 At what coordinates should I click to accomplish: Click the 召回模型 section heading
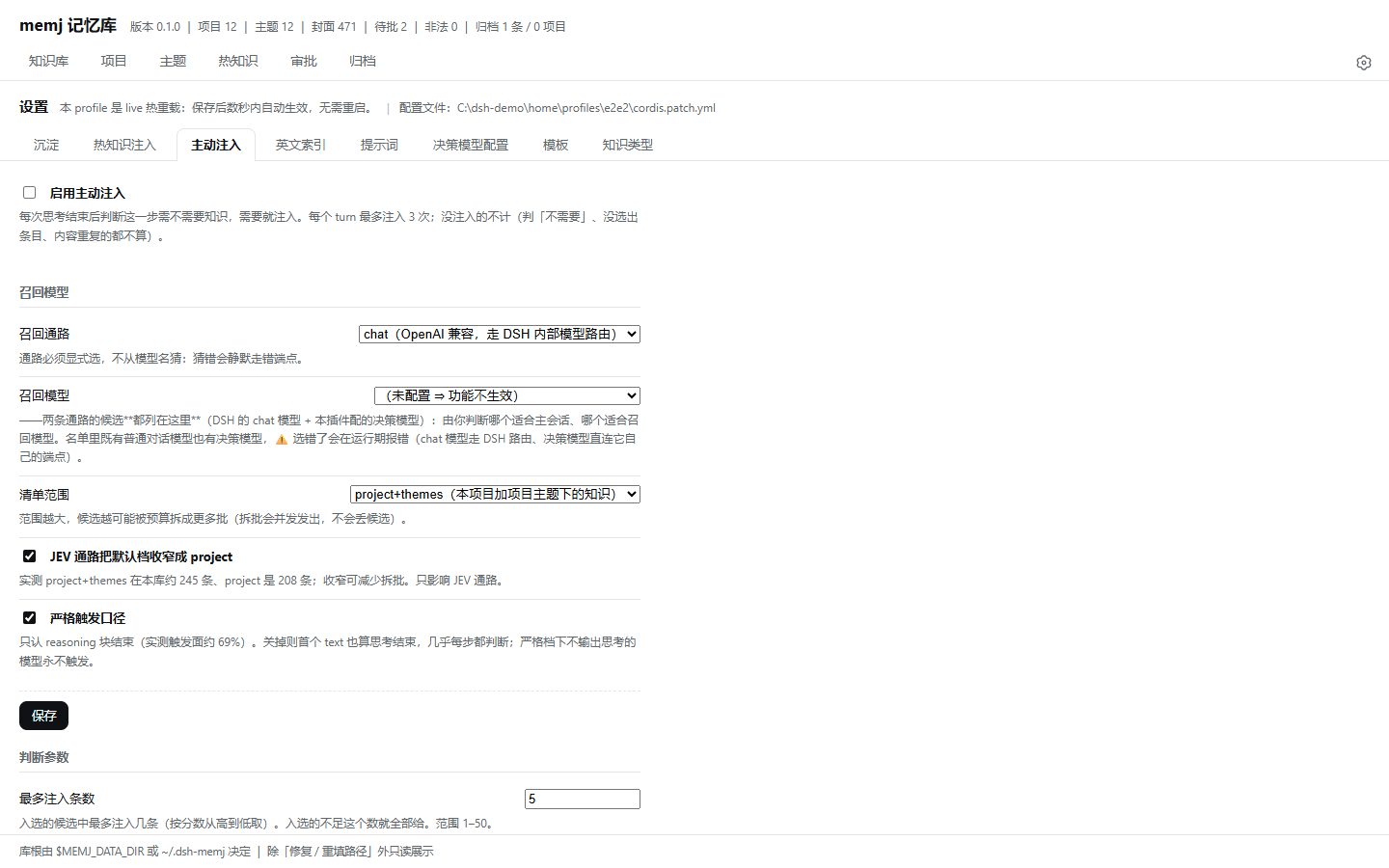(x=44, y=292)
